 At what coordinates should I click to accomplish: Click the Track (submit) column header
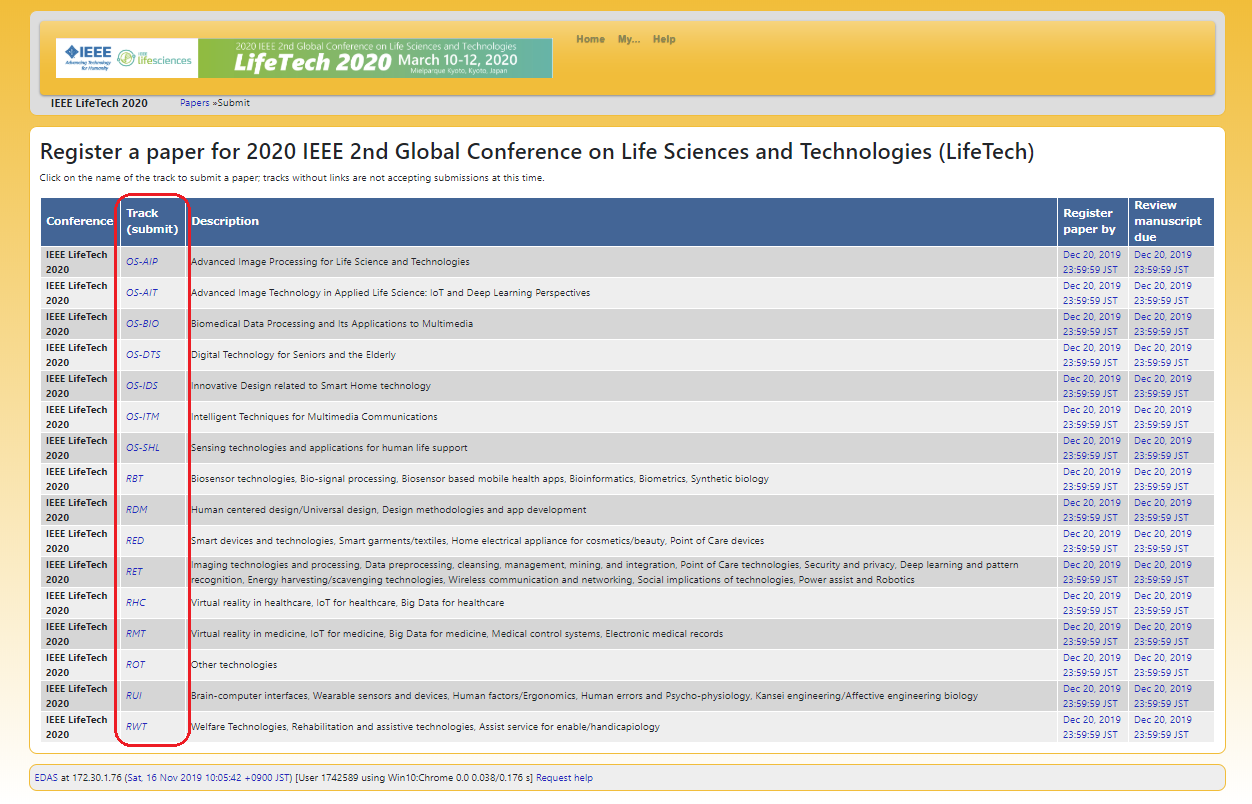pyautogui.click(x=152, y=222)
